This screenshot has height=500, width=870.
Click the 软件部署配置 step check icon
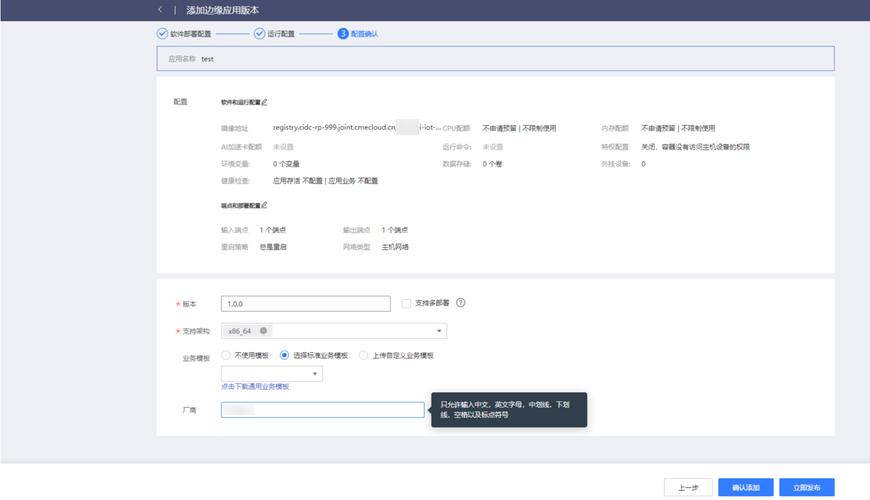point(162,34)
